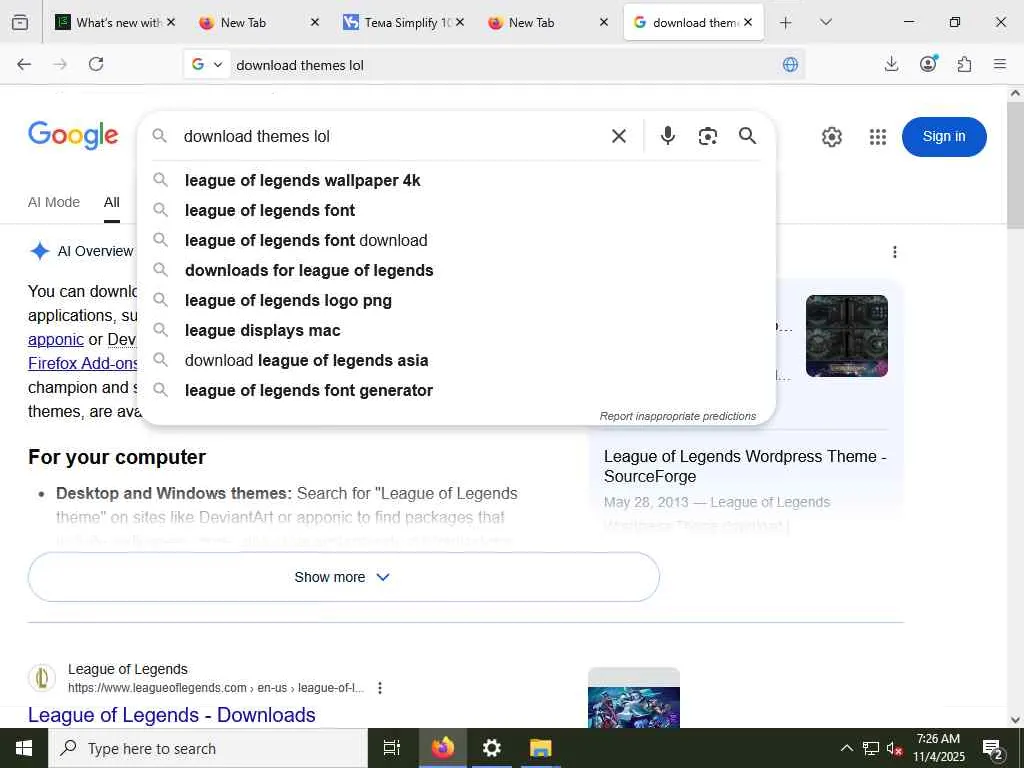
Task: Click the Google logo
Action: (73, 136)
